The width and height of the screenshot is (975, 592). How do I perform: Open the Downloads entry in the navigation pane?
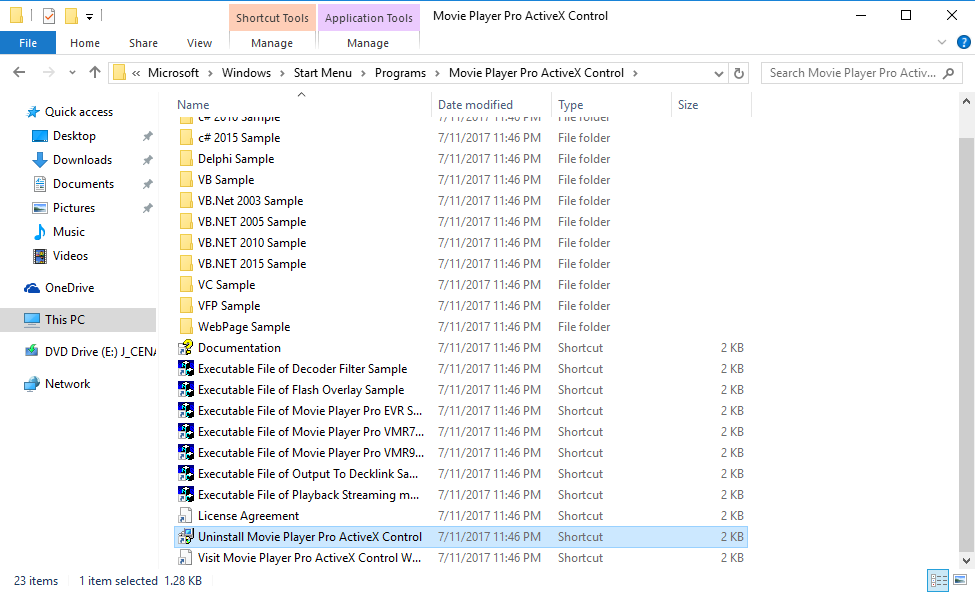click(81, 159)
